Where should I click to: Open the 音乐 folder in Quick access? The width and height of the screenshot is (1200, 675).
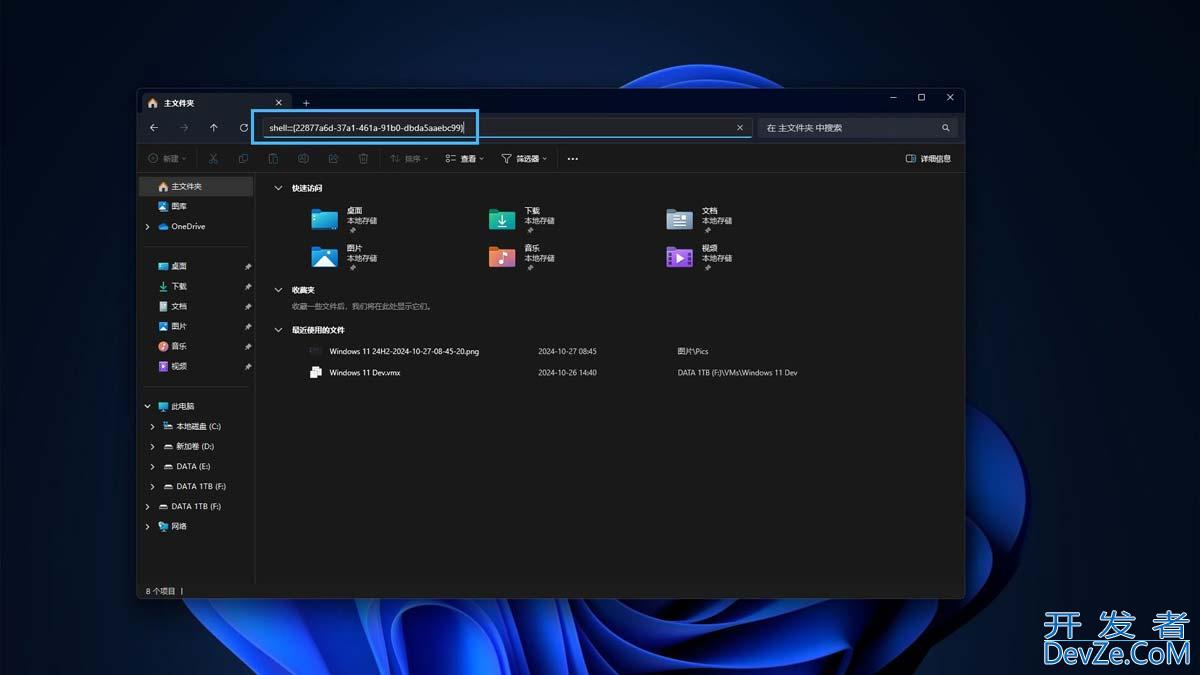pyautogui.click(x=502, y=256)
